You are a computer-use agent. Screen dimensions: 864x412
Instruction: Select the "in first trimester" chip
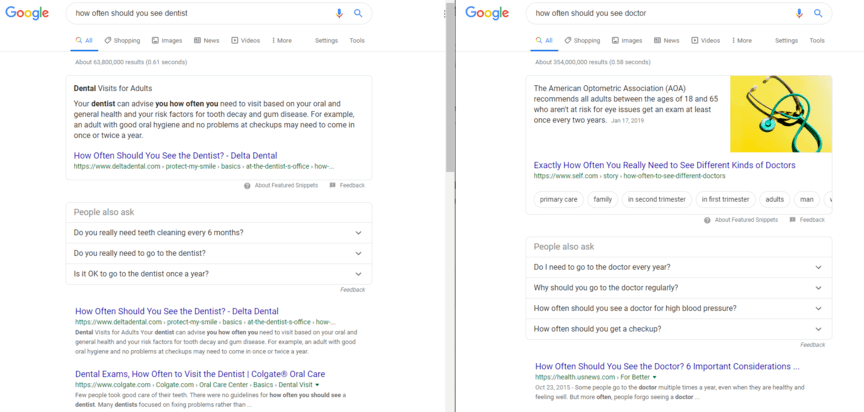(726, 199)
